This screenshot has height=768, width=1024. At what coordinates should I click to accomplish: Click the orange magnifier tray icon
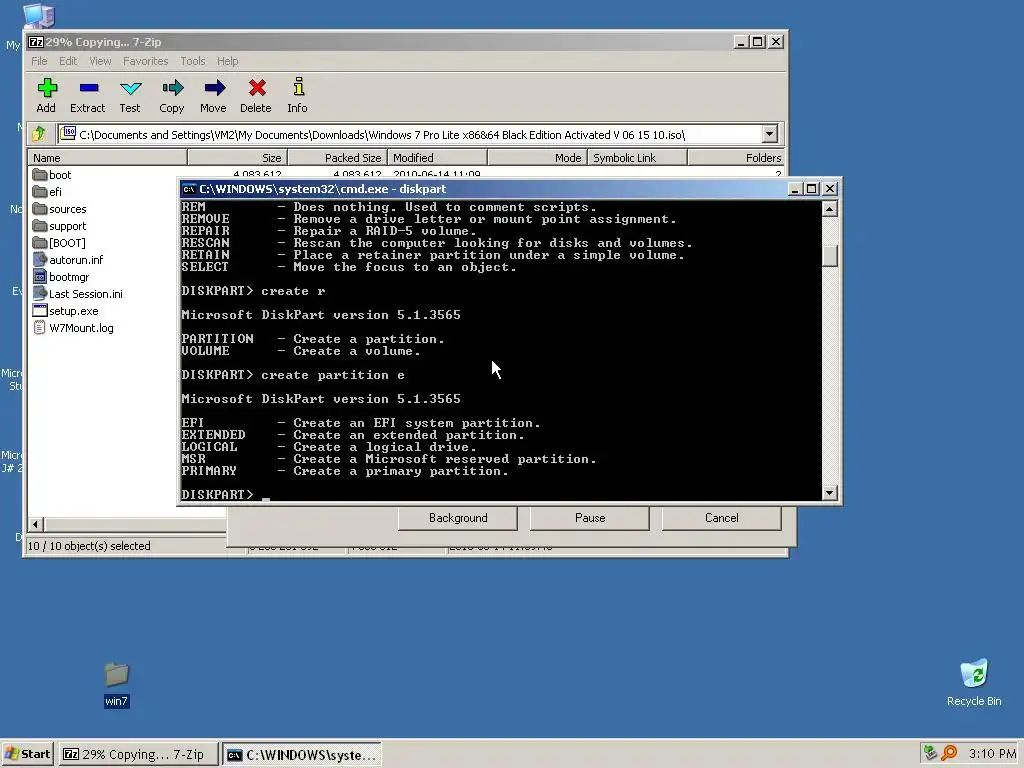(949, 754)
